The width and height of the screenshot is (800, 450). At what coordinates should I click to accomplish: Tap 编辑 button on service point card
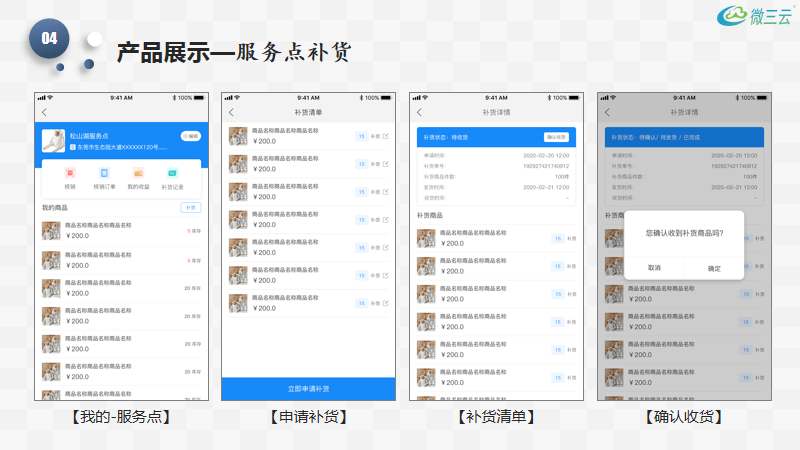coord(191,136)
